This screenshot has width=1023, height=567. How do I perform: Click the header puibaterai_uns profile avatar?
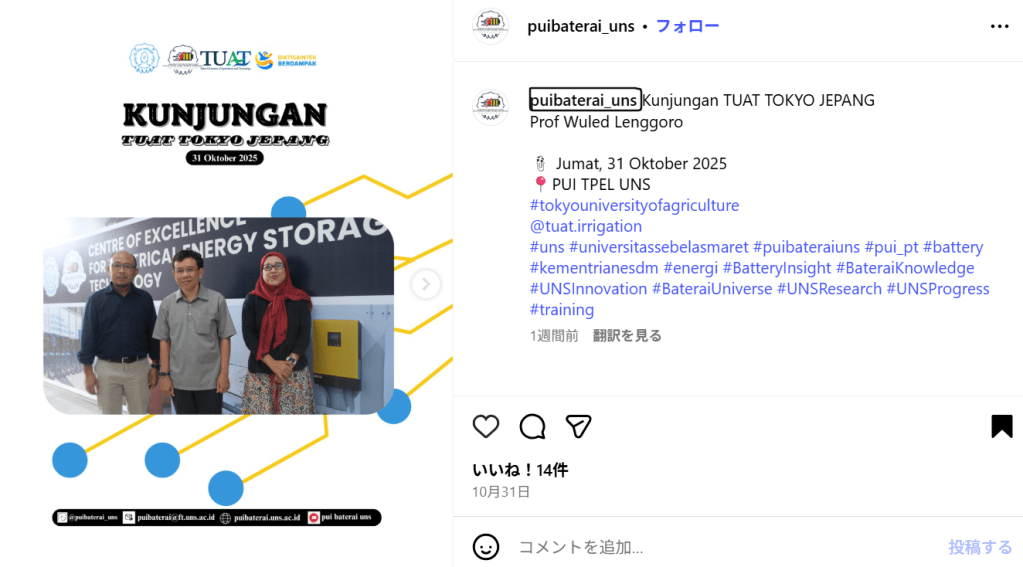coord(491,26)
